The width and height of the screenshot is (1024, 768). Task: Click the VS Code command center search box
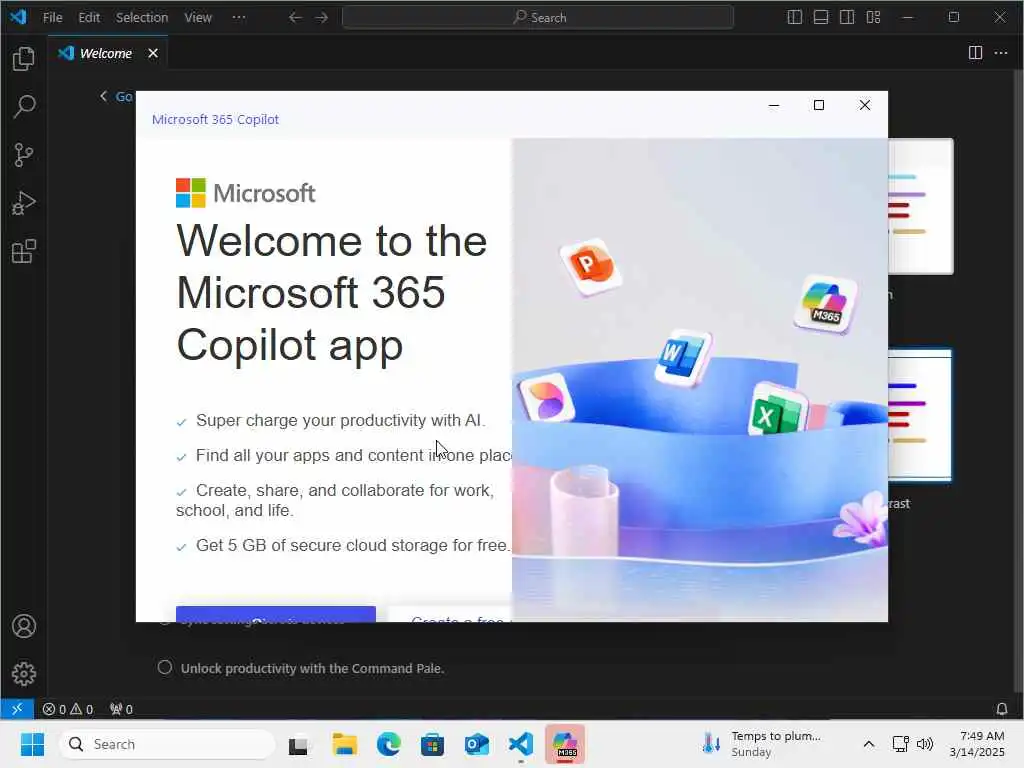(x=537, y=18)
